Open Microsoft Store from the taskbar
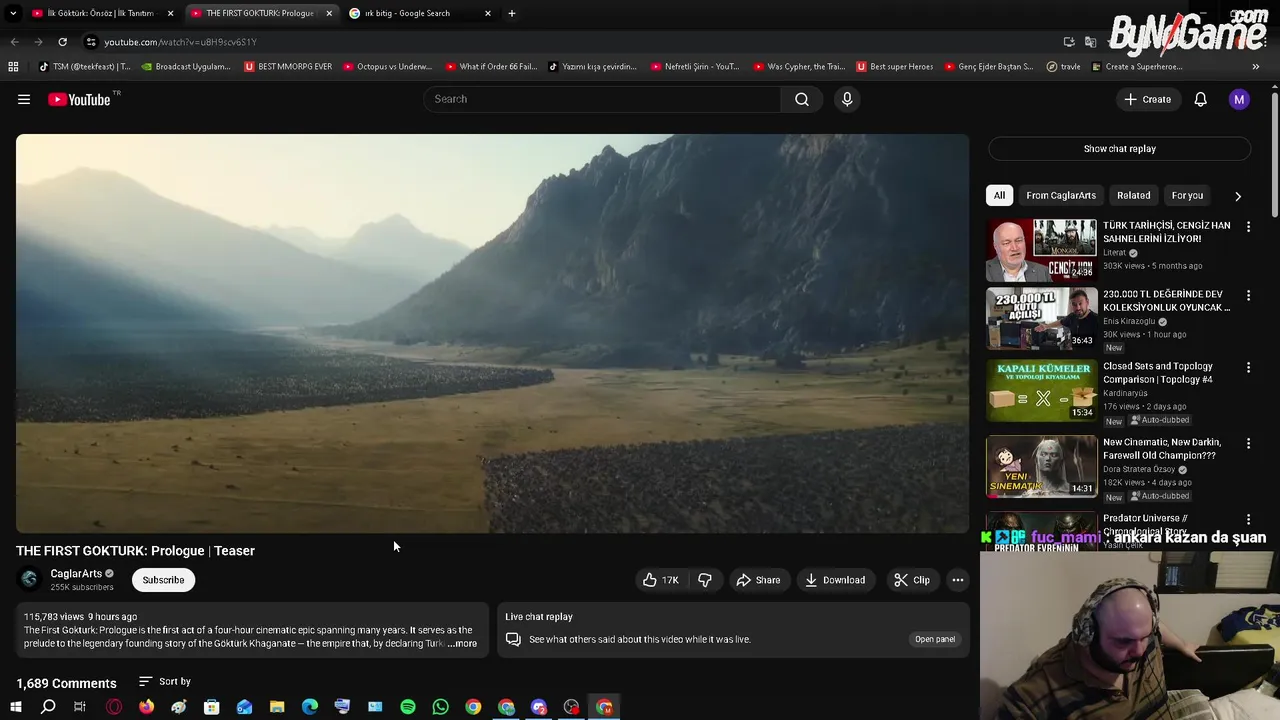The width and height of the screenshot is (1280, 720). coord(211,707)
